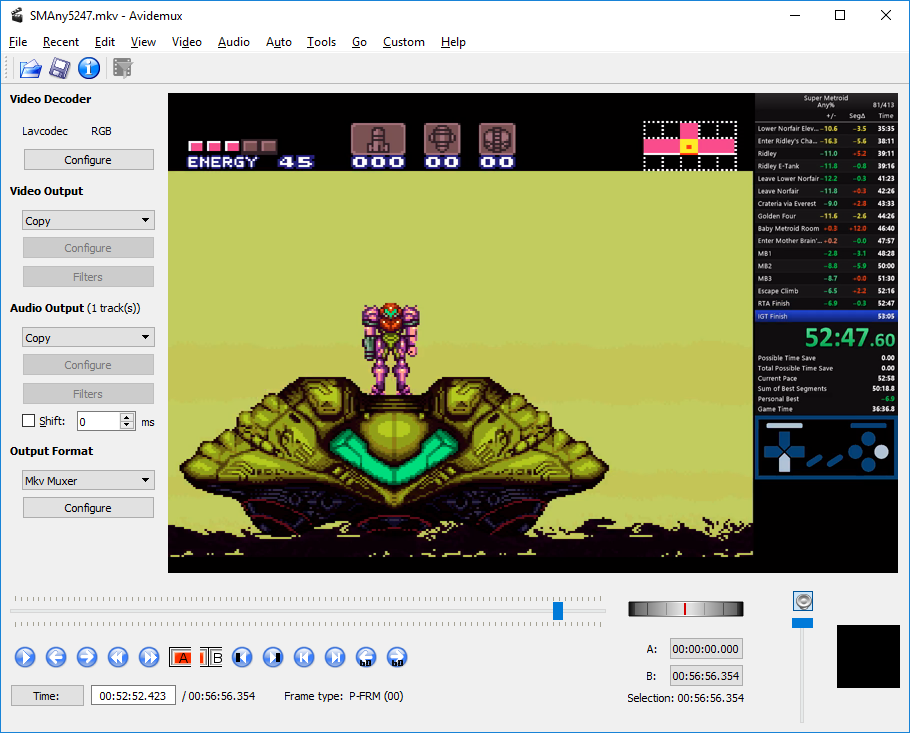This screenshot has height=733, width=910.
Task: Open the Help menu
Action: tap(453, 42)
